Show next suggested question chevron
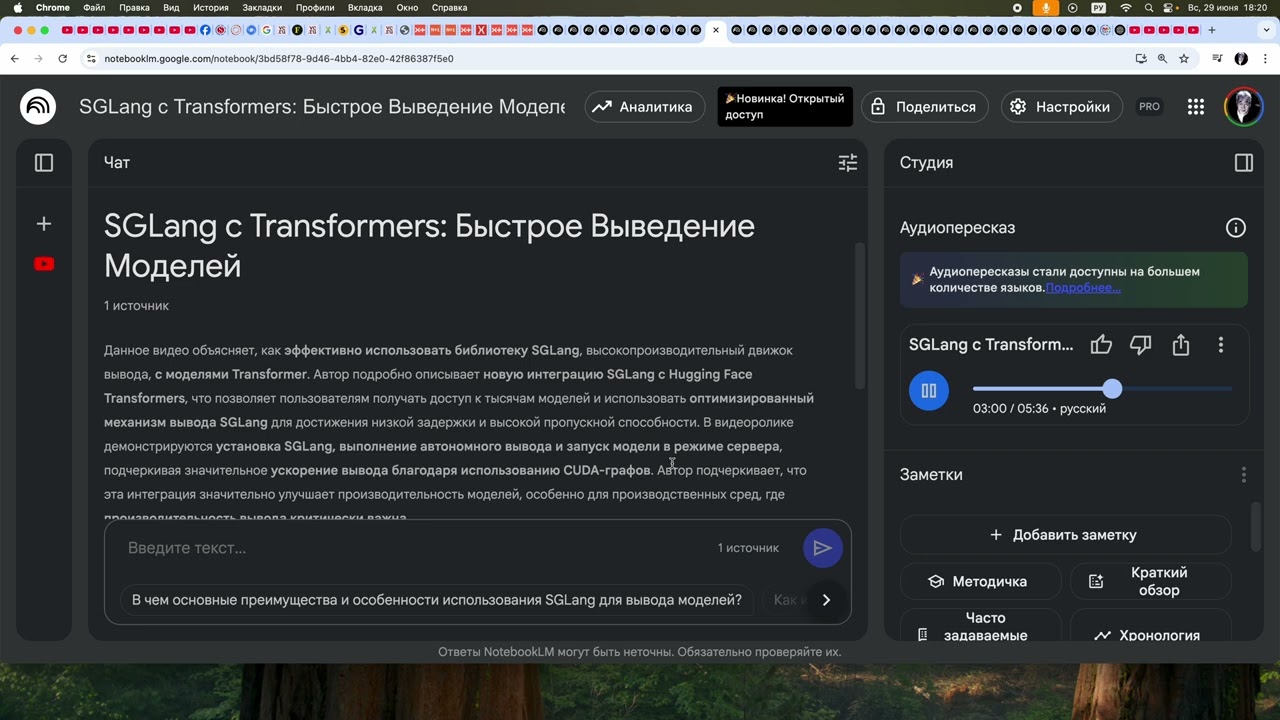The height and width of the screenshot is (720, 1280). coord(826,600)
